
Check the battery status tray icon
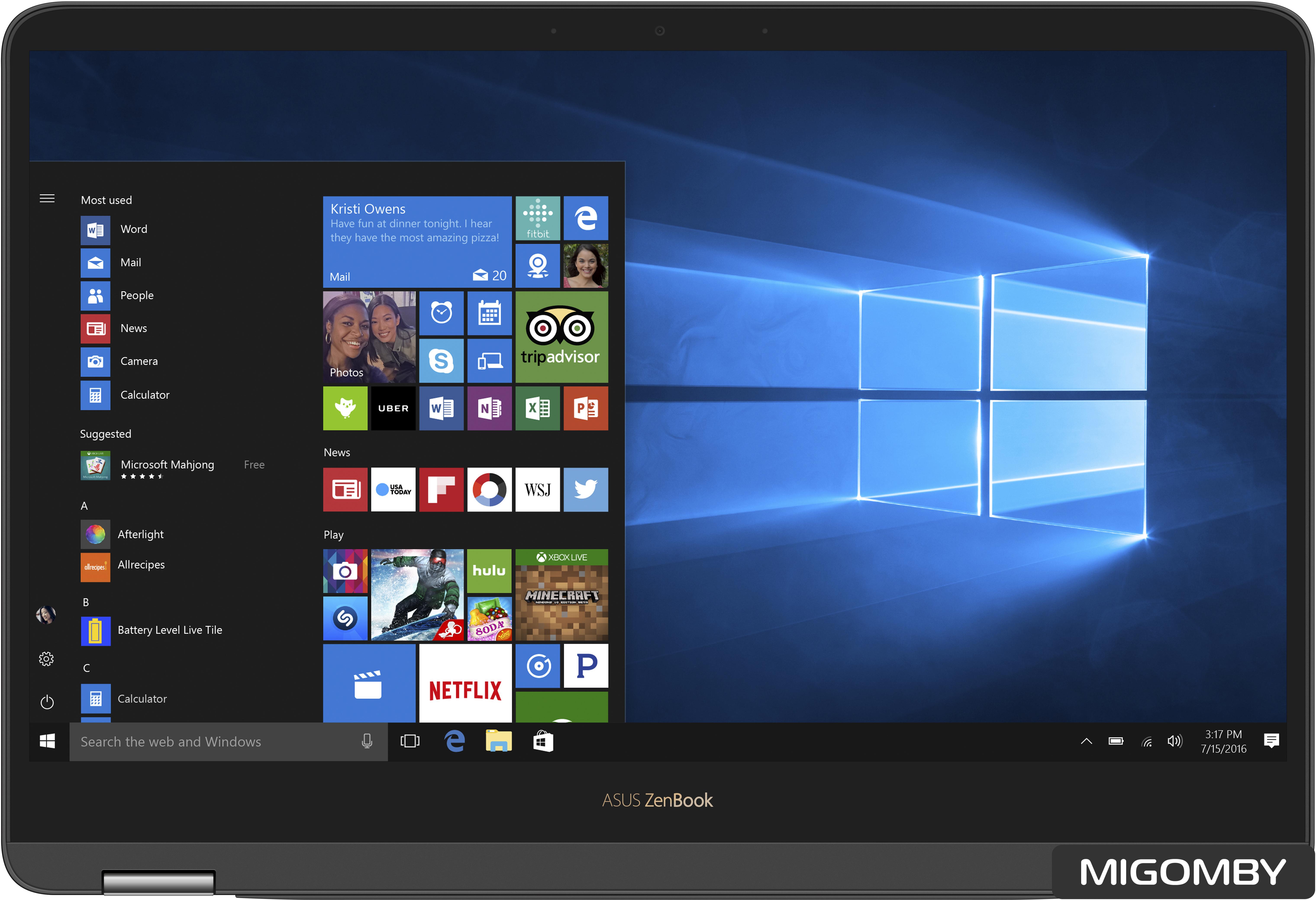coord(1116,741)
